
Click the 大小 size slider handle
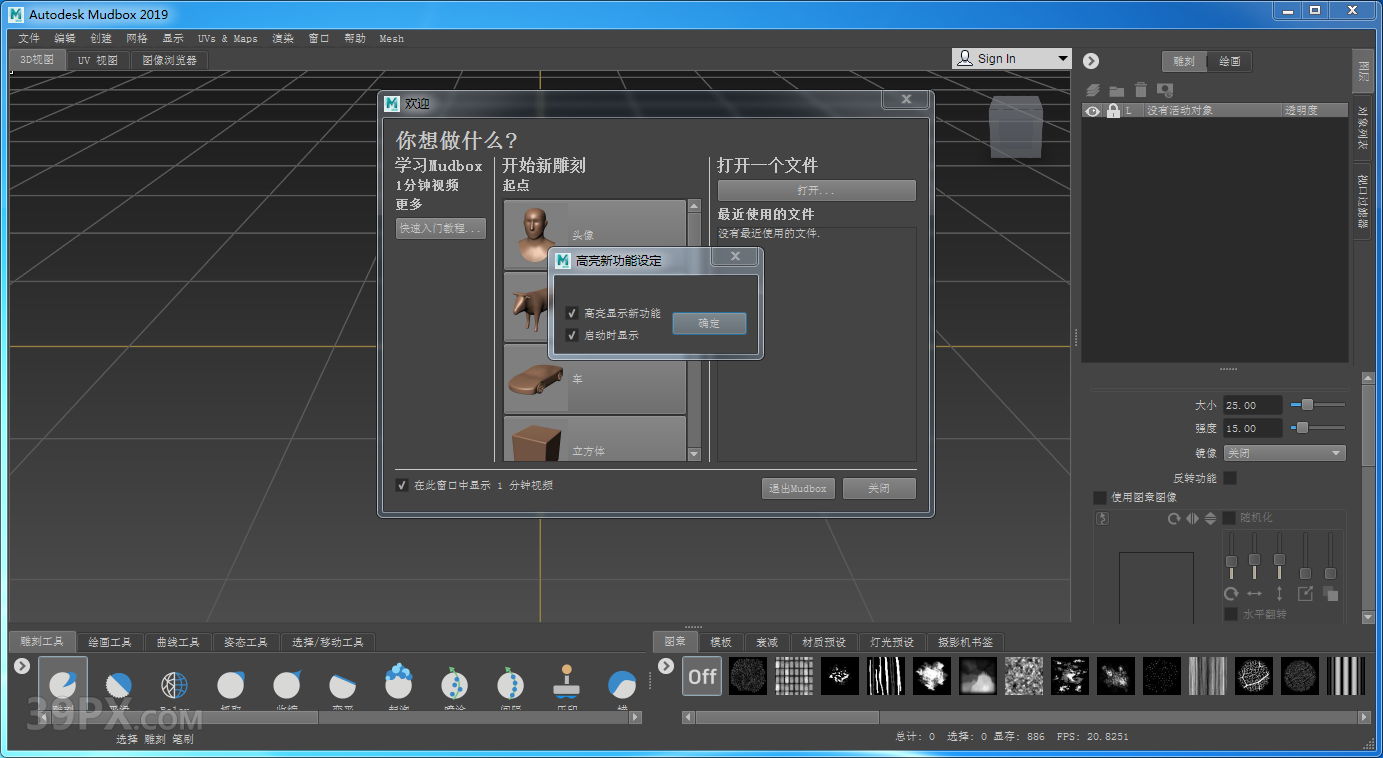tap(1307, 405)
